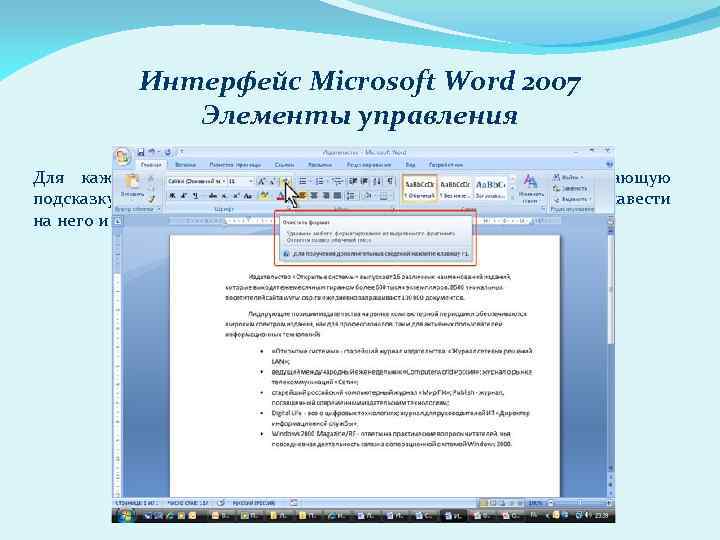Screen dimensions: 720x540
Task: Click the Windows Start orb
Action: 124,516
